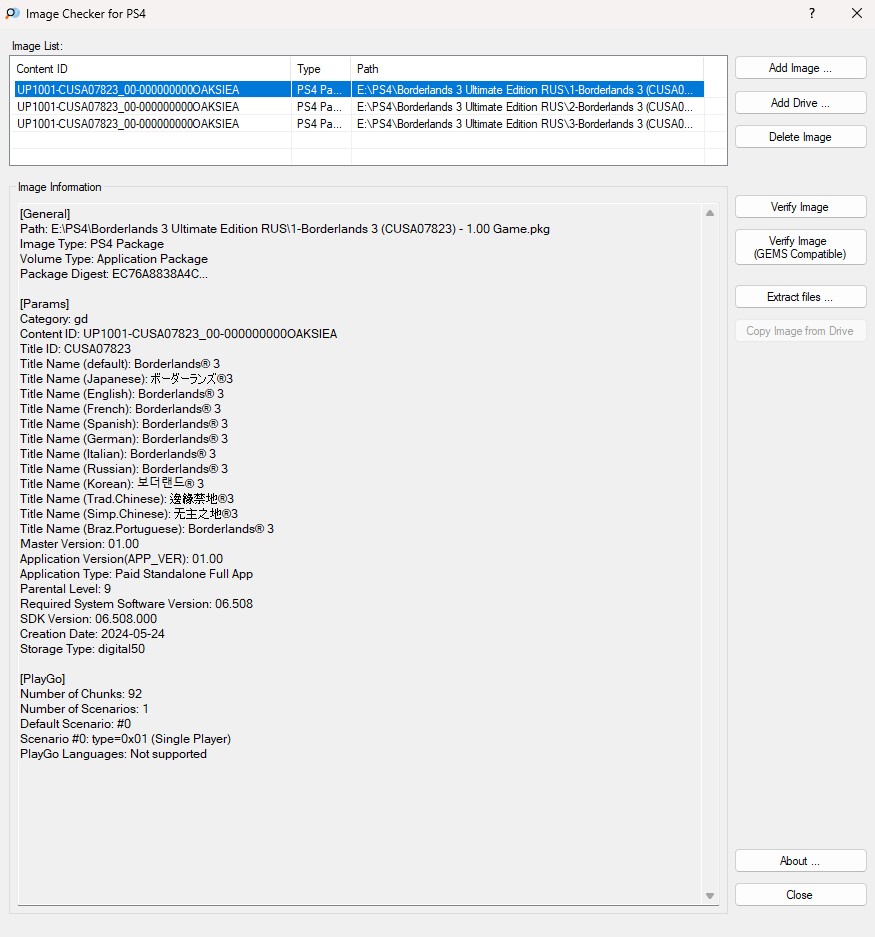Select the row with path 3-Borderlands 3

359,124
